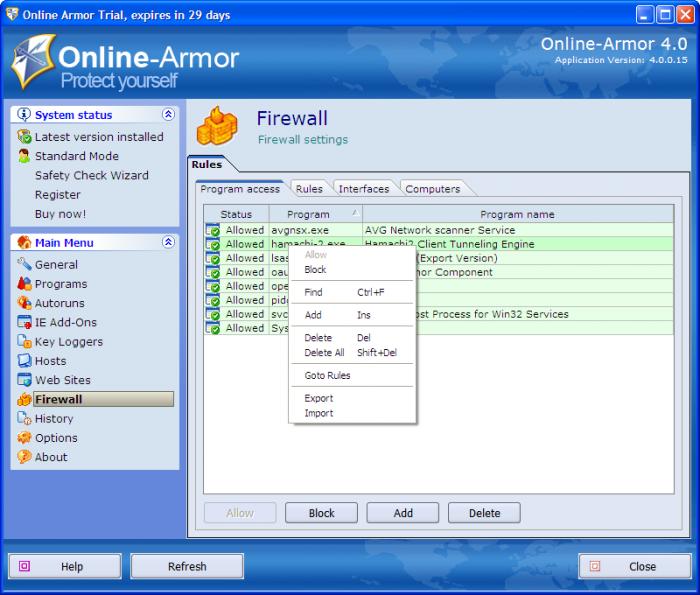Open the Safety Check Wizard link
This screenshot has width=700, height=595.
[x=92, y=175]
